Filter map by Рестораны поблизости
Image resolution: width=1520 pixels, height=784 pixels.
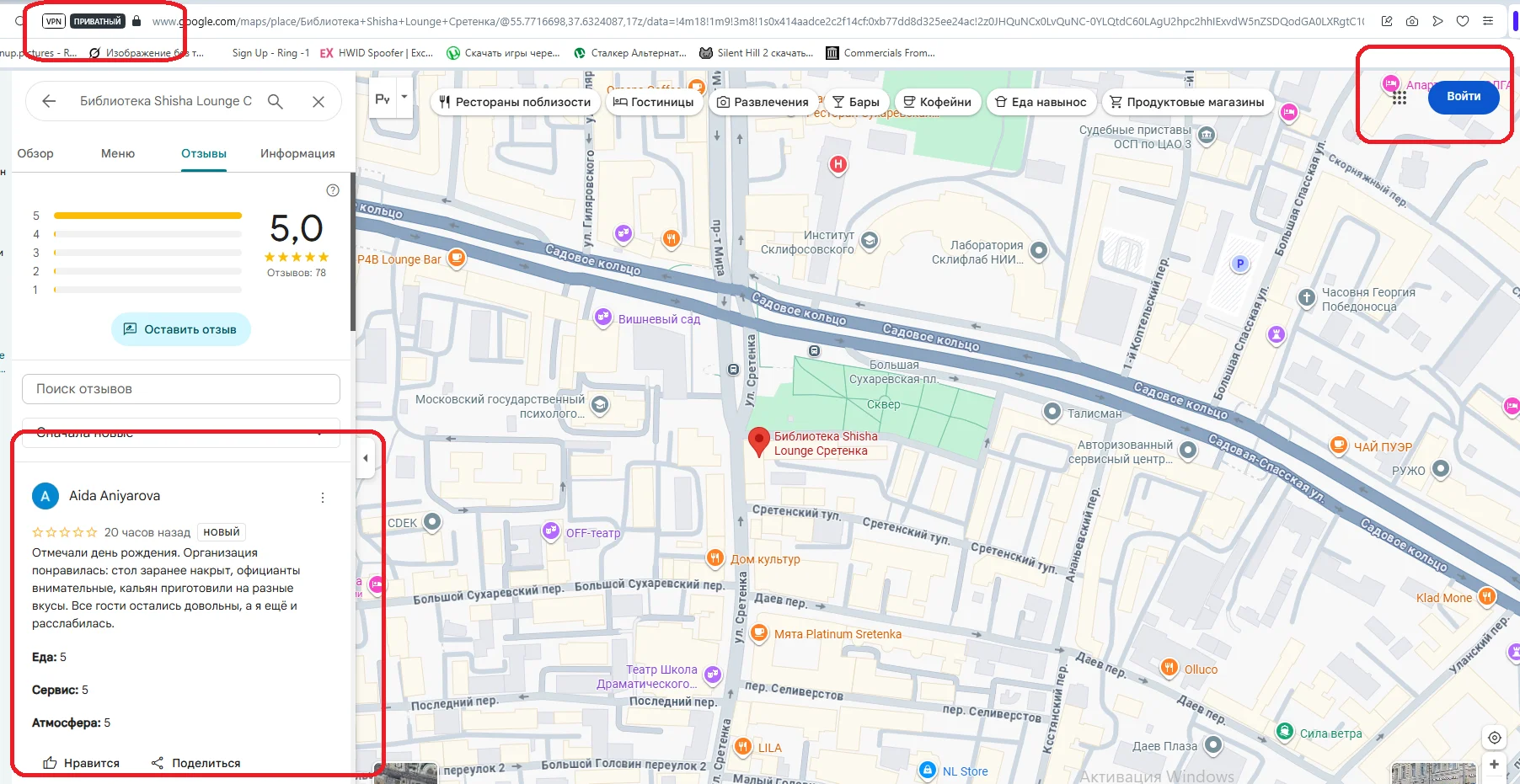(x=516, y=102)
